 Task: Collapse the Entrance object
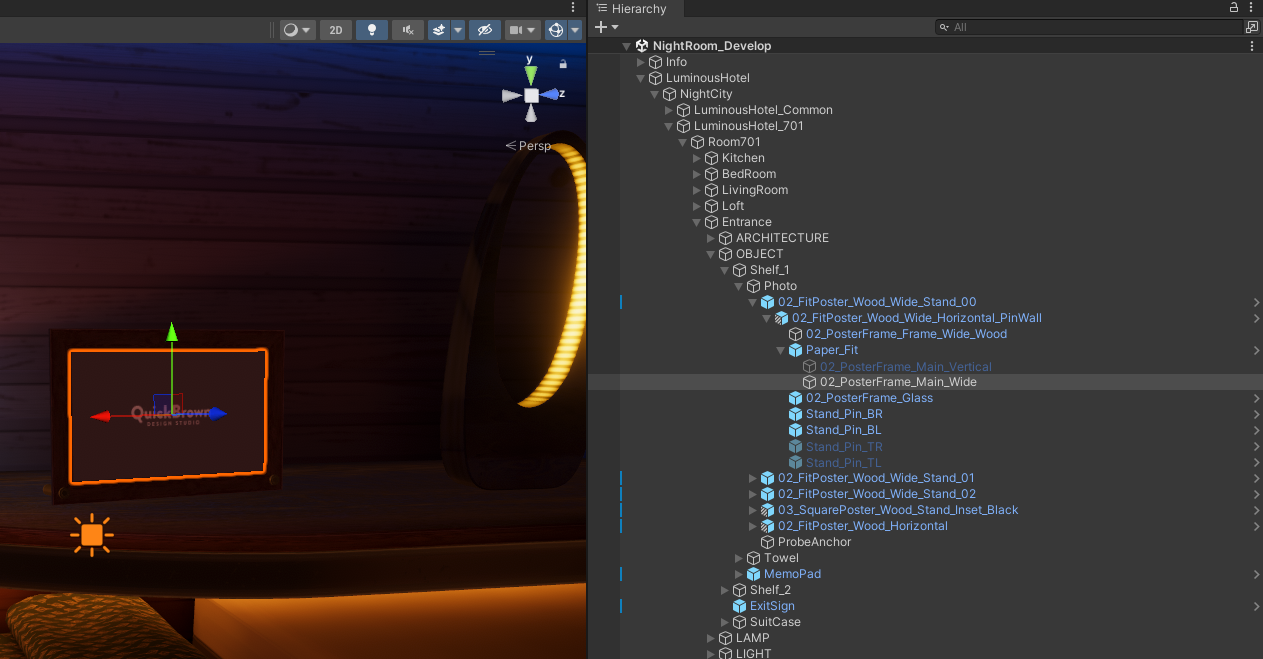(x=697, y=222)
